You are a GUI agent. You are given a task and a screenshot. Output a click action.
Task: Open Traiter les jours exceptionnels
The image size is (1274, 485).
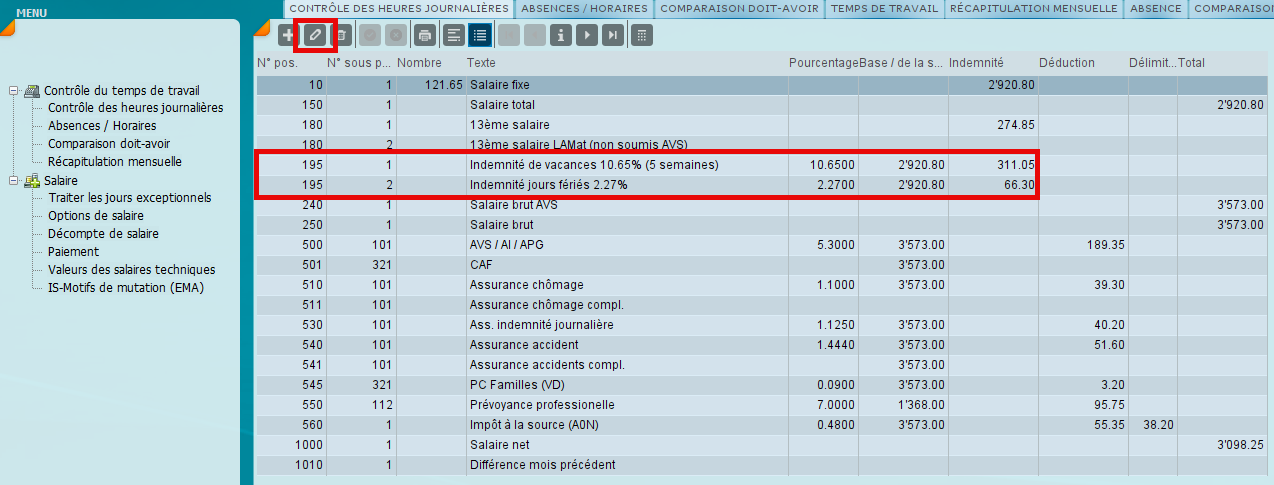pos(130,198)
